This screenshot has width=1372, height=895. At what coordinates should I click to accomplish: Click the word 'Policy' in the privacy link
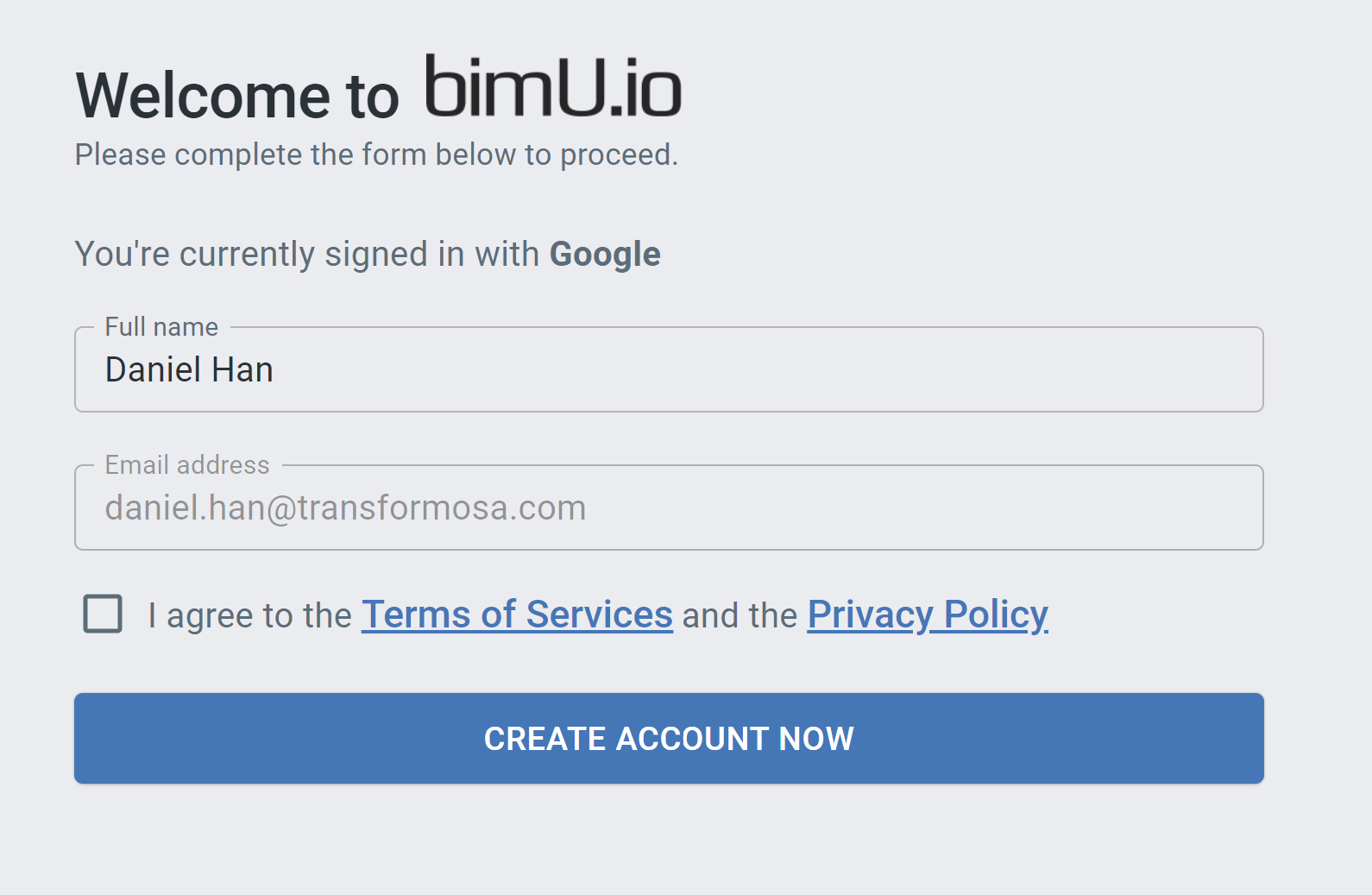(996, 615)
